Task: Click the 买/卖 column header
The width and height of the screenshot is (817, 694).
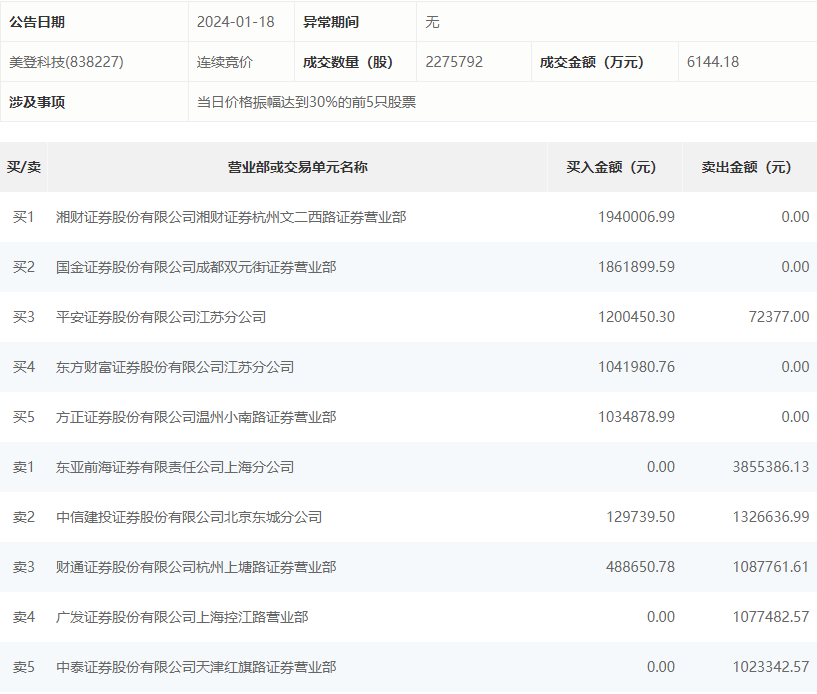Action: point(23,167)
